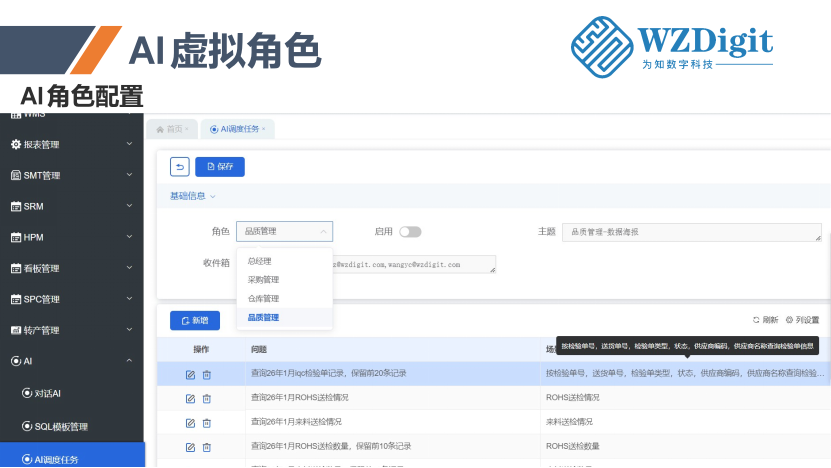Collapse the 基础信息 section
Image resolution: width=831 pixels, height=468 pixels.
pos(192,196)
